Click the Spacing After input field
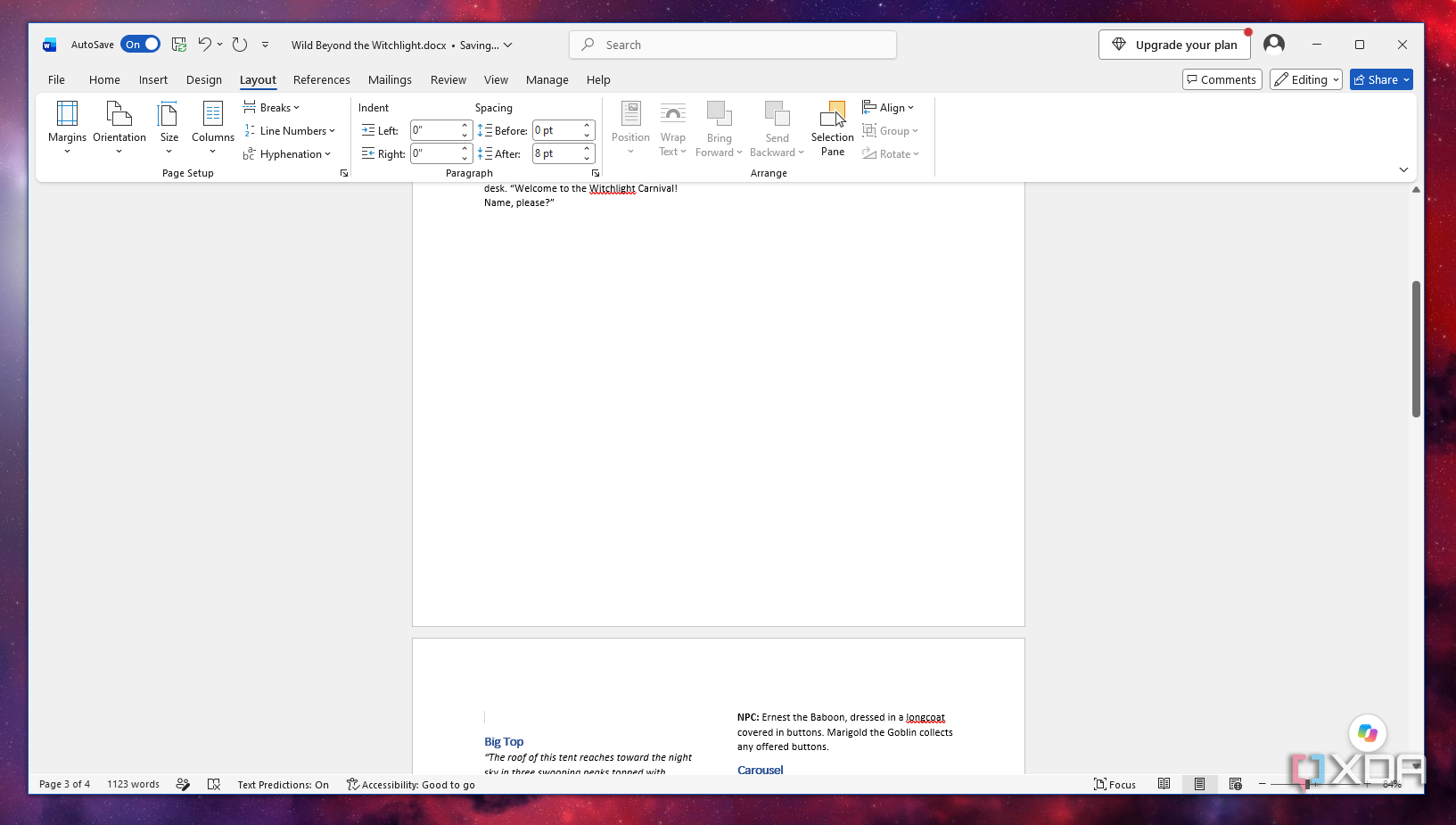This screenshot has height=825, width=1456. pyautogui.click(x=557, y=153)
